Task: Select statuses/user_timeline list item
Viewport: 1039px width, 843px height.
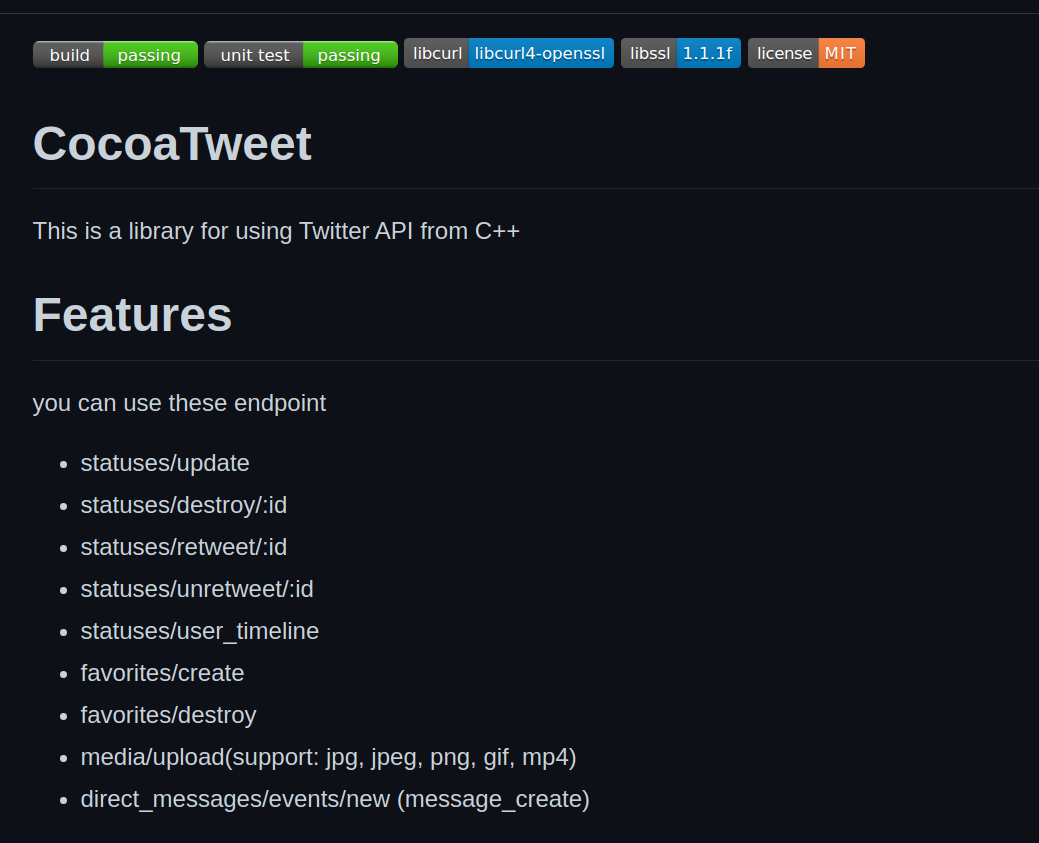Action: (199, 631)
